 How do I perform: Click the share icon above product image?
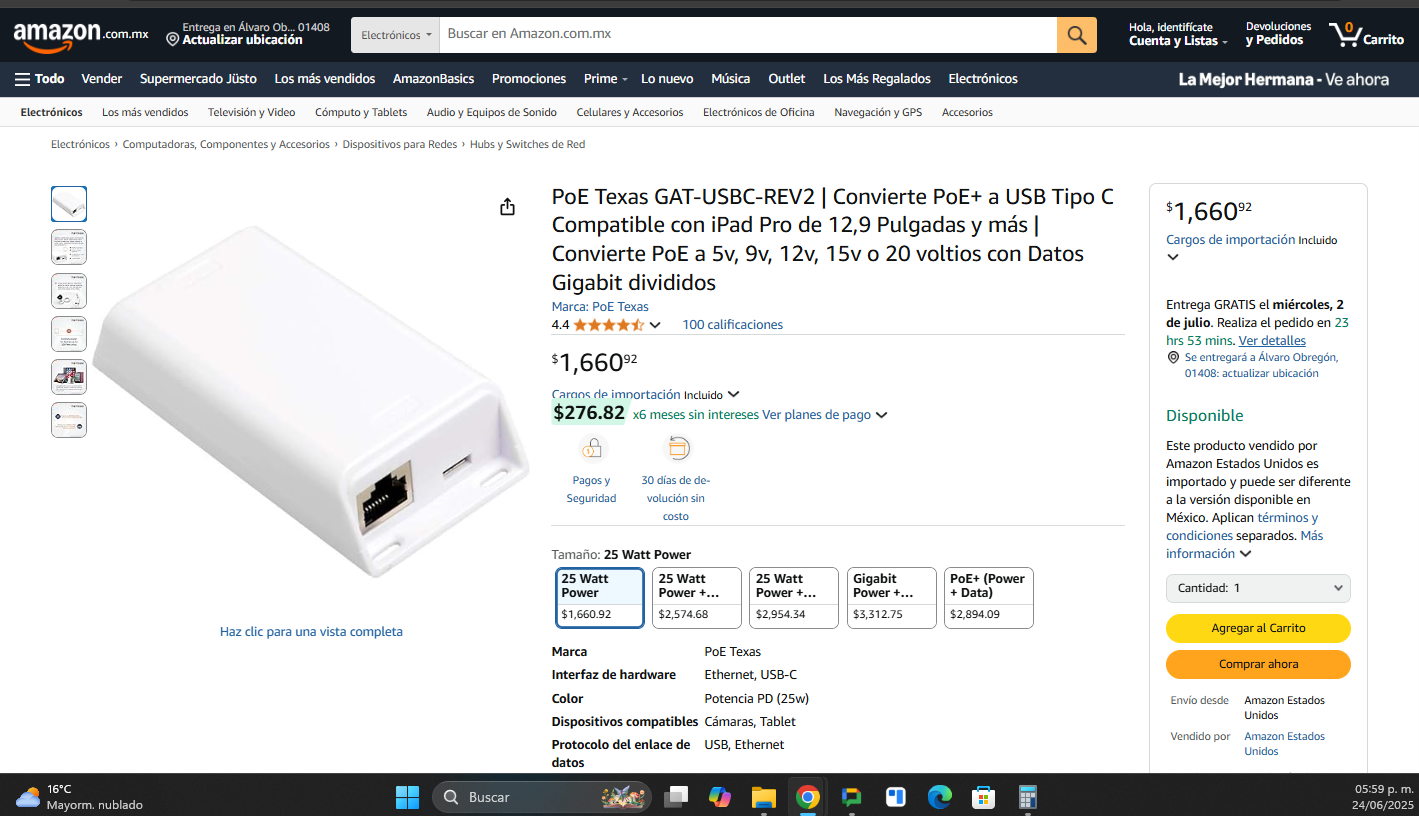coord(508,207)
